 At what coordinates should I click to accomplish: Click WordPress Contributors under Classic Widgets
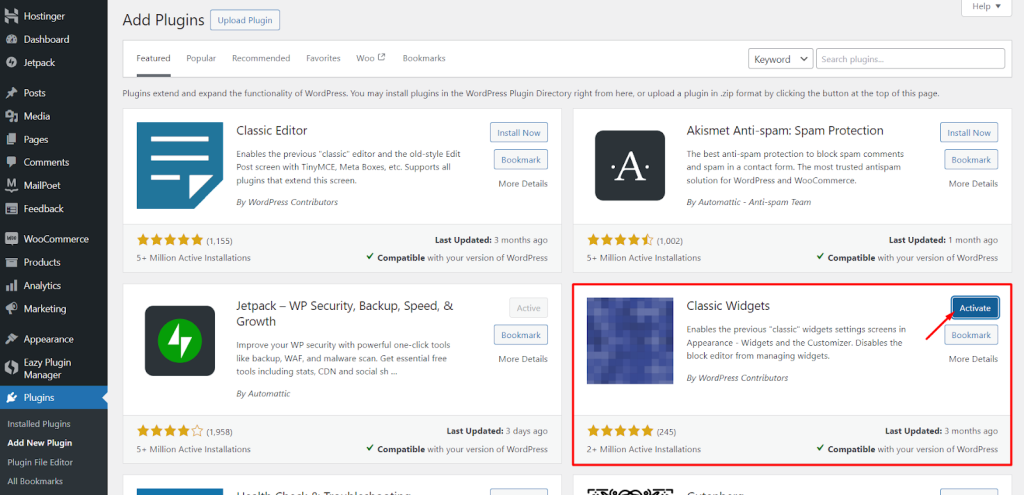(x=743, y=377)
